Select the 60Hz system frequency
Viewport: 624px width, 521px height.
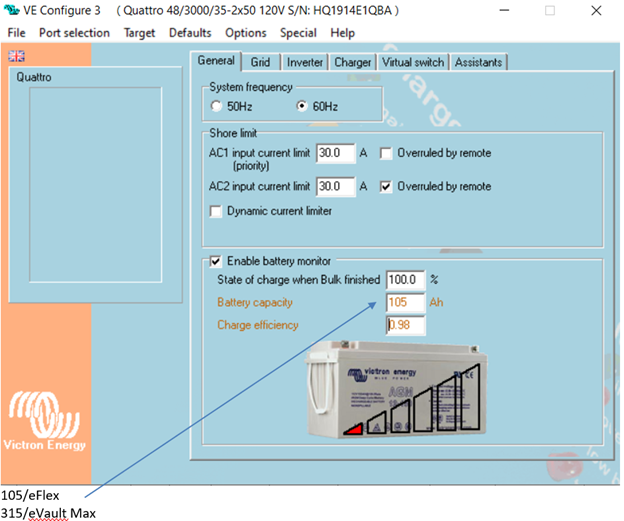point(302,106)
